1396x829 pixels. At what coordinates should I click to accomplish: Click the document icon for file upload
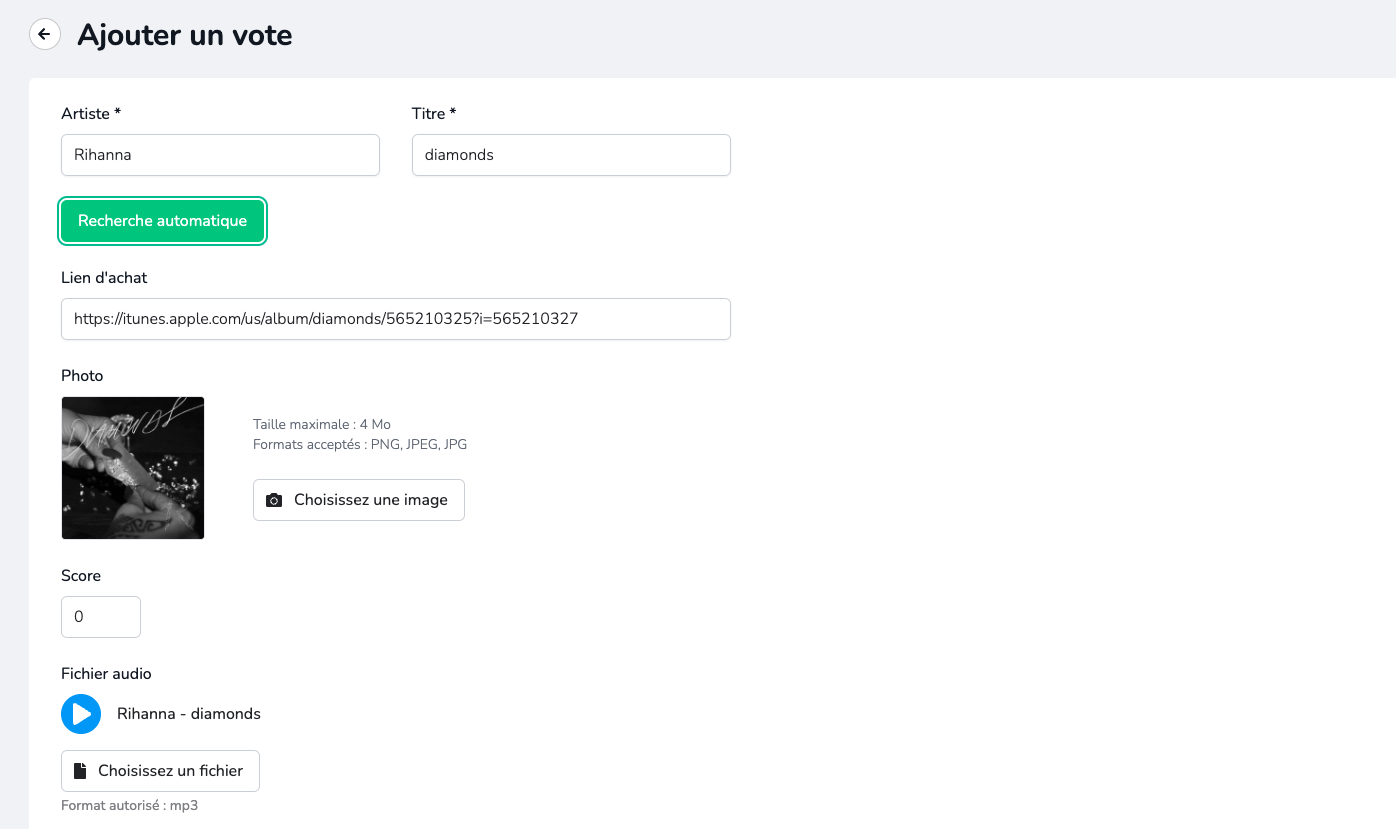tap(80, 771)
